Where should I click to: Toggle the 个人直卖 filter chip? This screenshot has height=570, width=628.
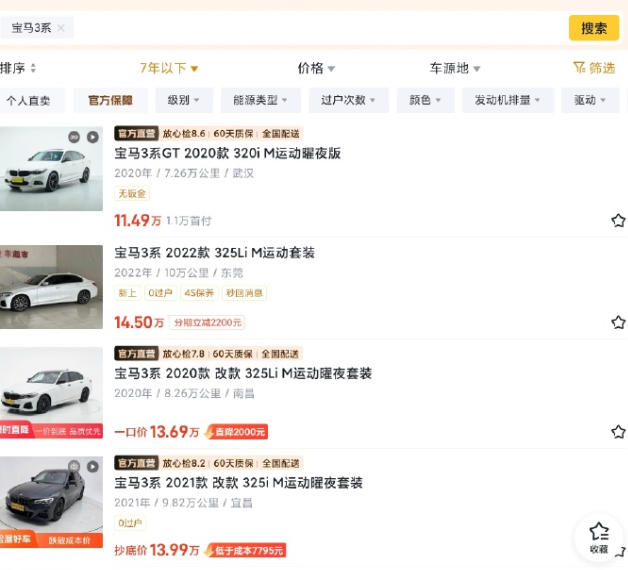pos(28,100)
